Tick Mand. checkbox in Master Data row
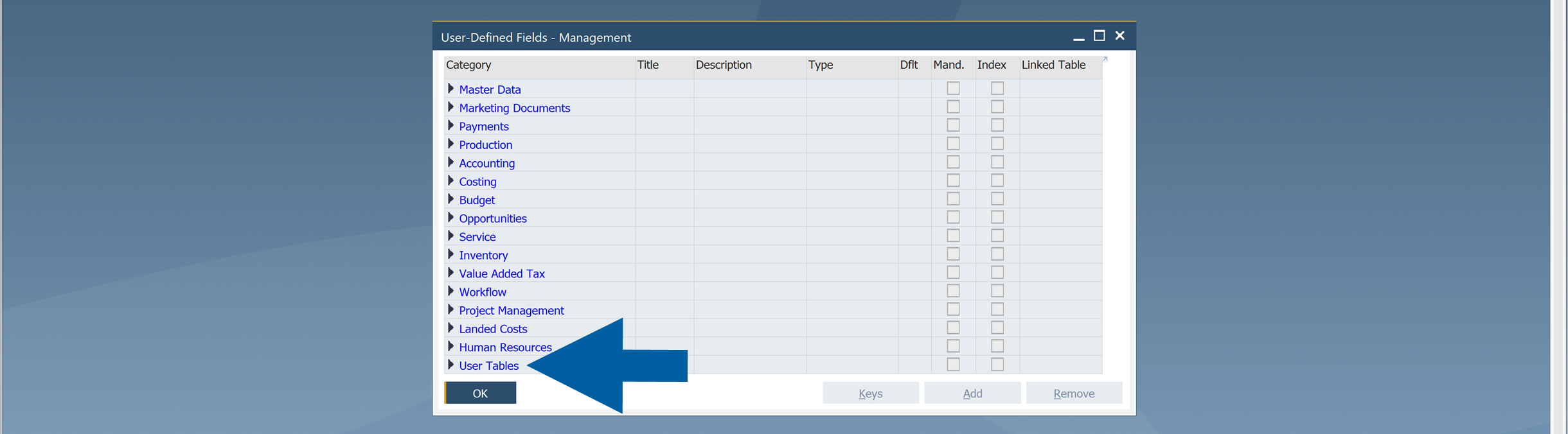Image resolution: width=1568 pixels, height=434 pixels. click(953, 88)
